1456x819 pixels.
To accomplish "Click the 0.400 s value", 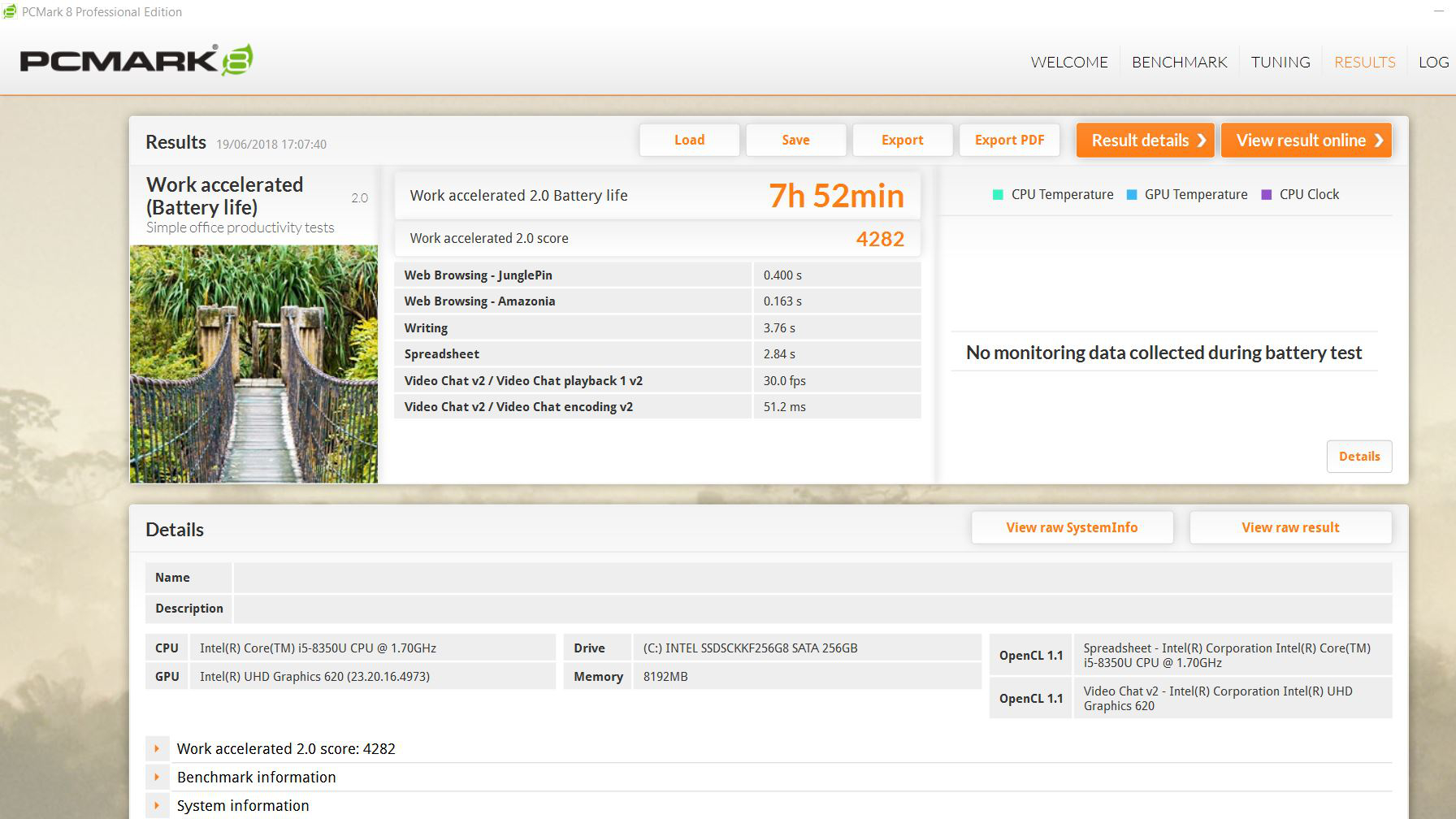I will 782,275.
